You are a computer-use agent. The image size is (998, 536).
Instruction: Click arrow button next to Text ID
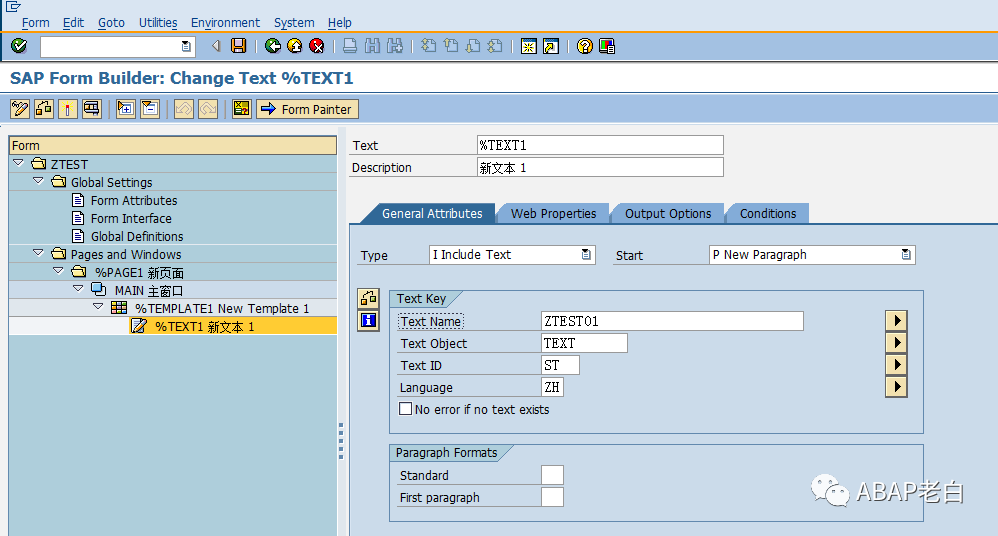(896, 364)
